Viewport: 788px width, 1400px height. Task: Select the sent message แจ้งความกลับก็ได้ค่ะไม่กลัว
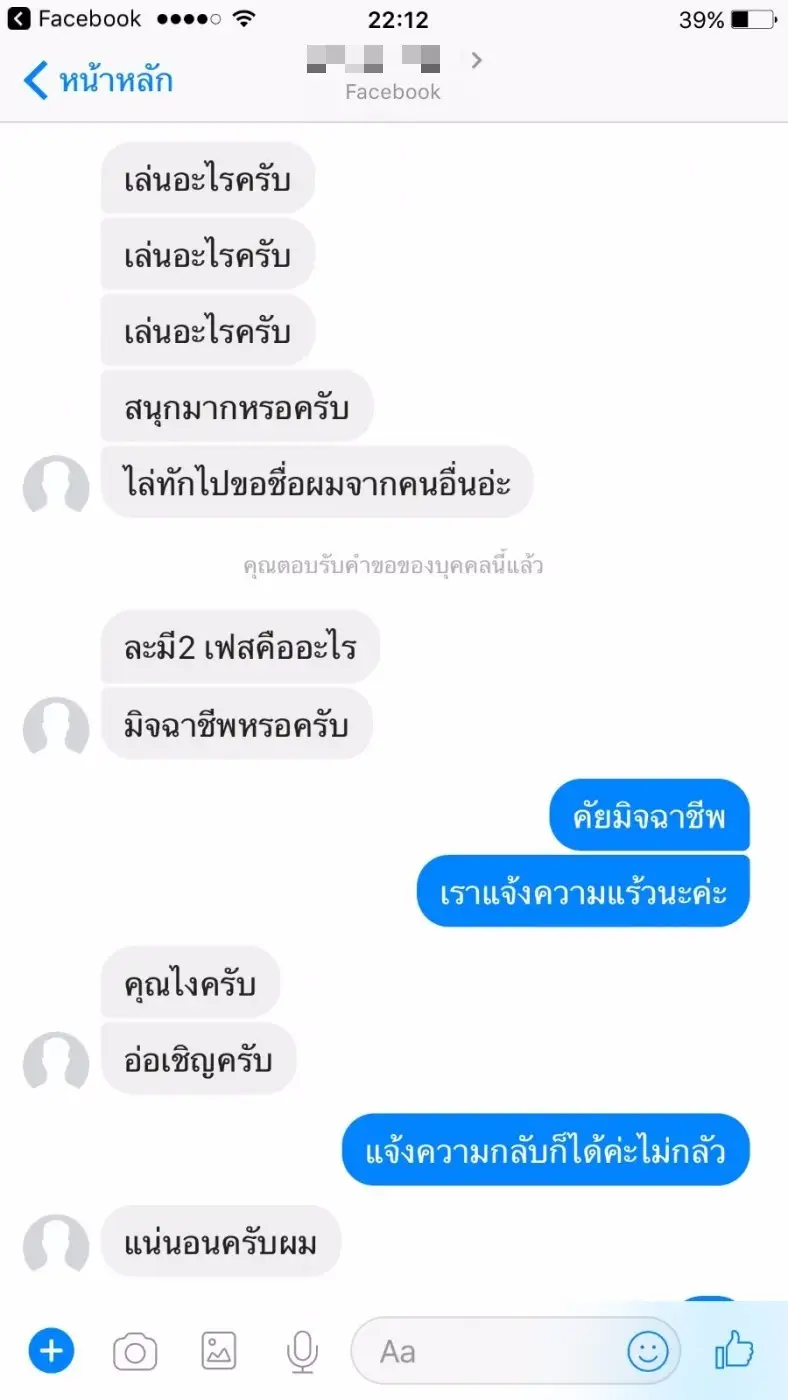pos(546,1150)
